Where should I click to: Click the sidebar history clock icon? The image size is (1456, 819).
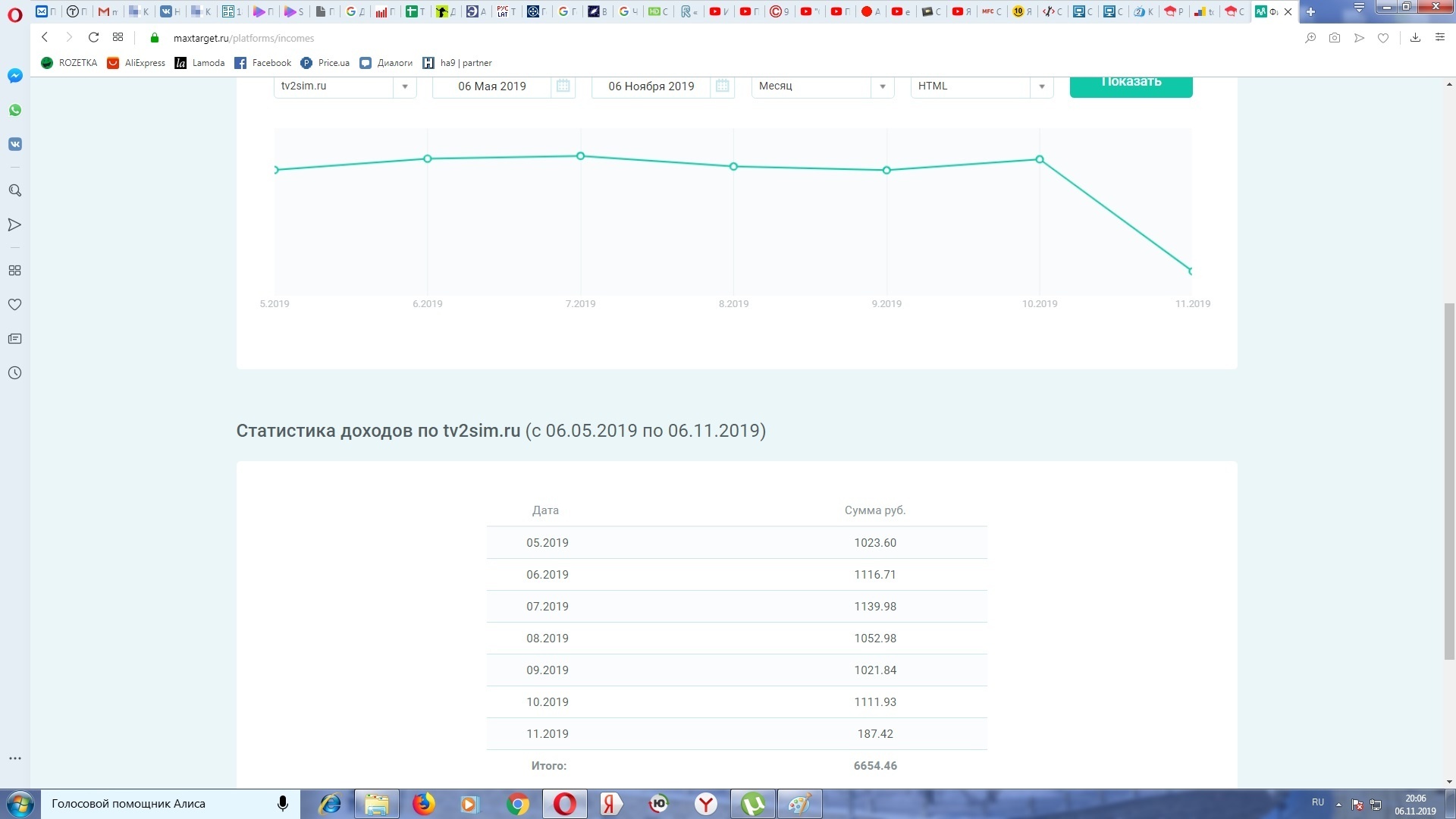click(14, 373)
